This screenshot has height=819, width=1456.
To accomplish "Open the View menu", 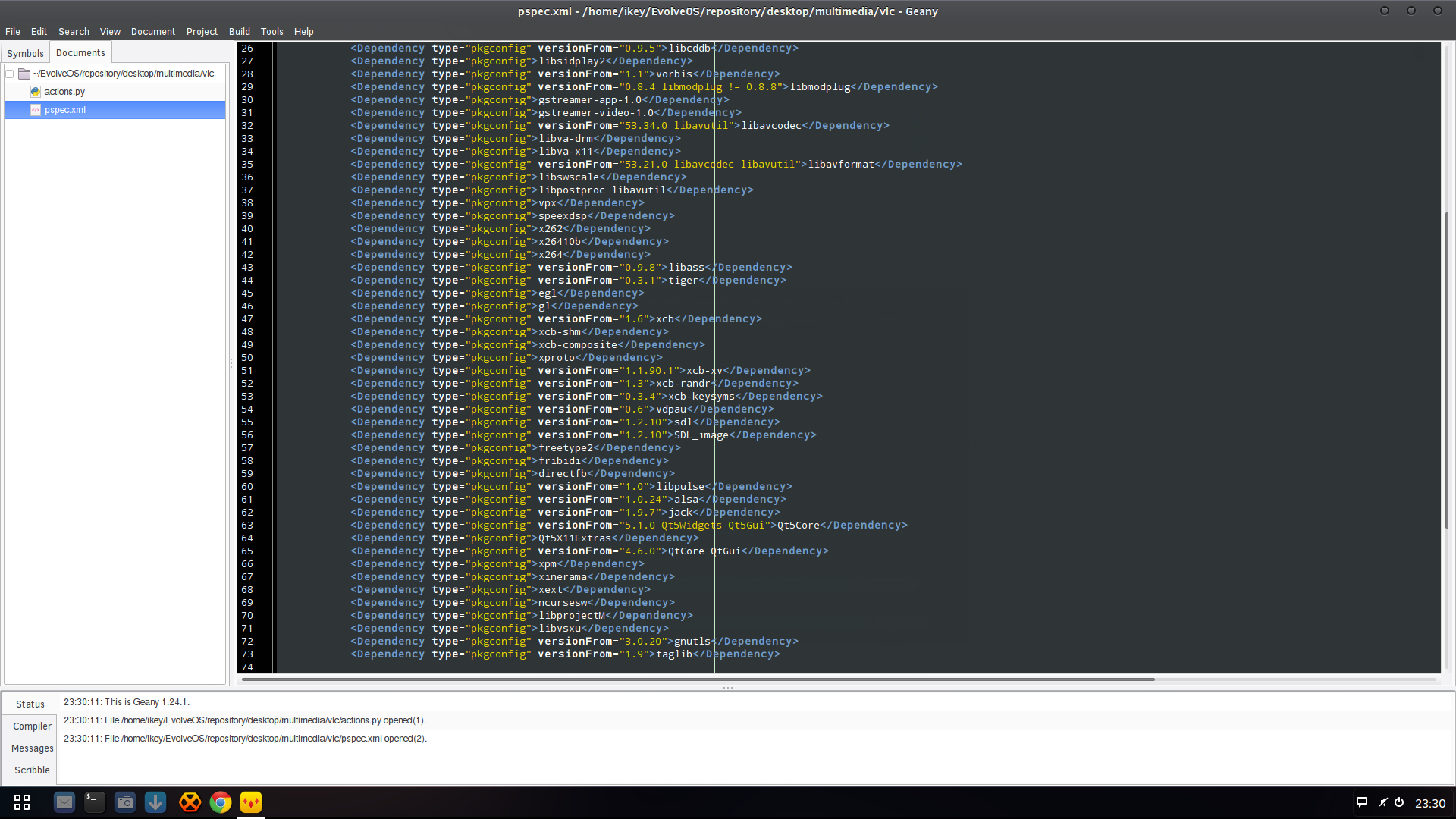I will click(110, 32).
